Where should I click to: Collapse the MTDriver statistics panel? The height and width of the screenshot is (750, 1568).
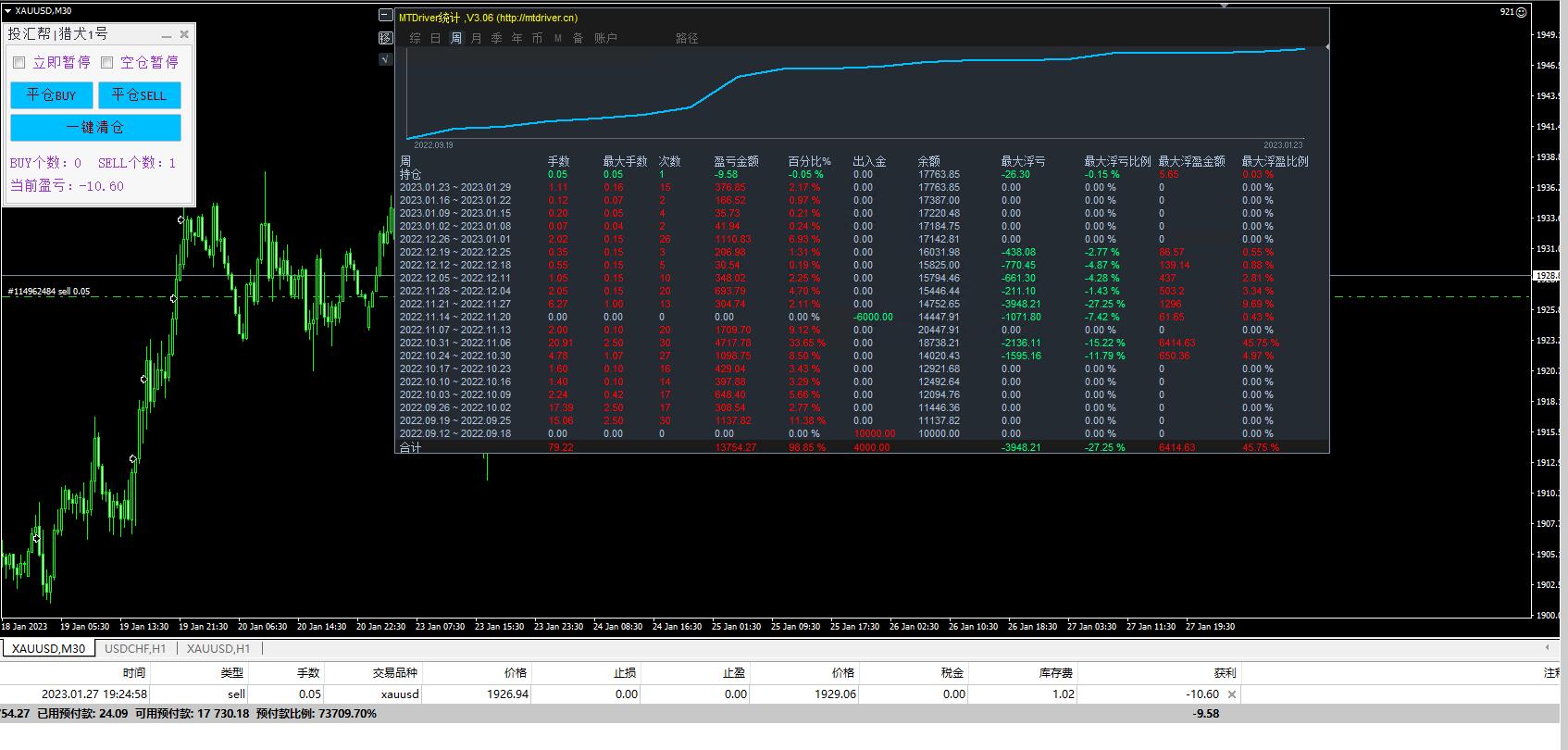point(386,15)
